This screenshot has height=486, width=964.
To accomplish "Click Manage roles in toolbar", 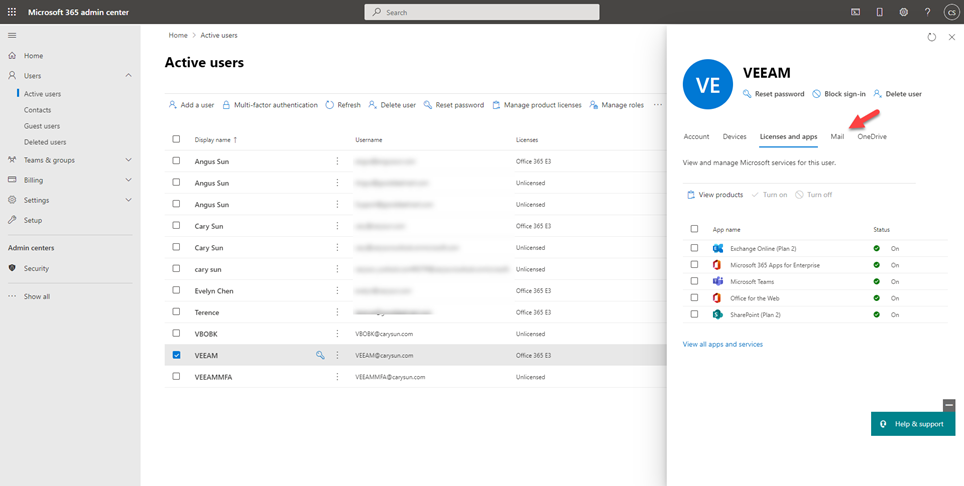I will coord(617,105).
